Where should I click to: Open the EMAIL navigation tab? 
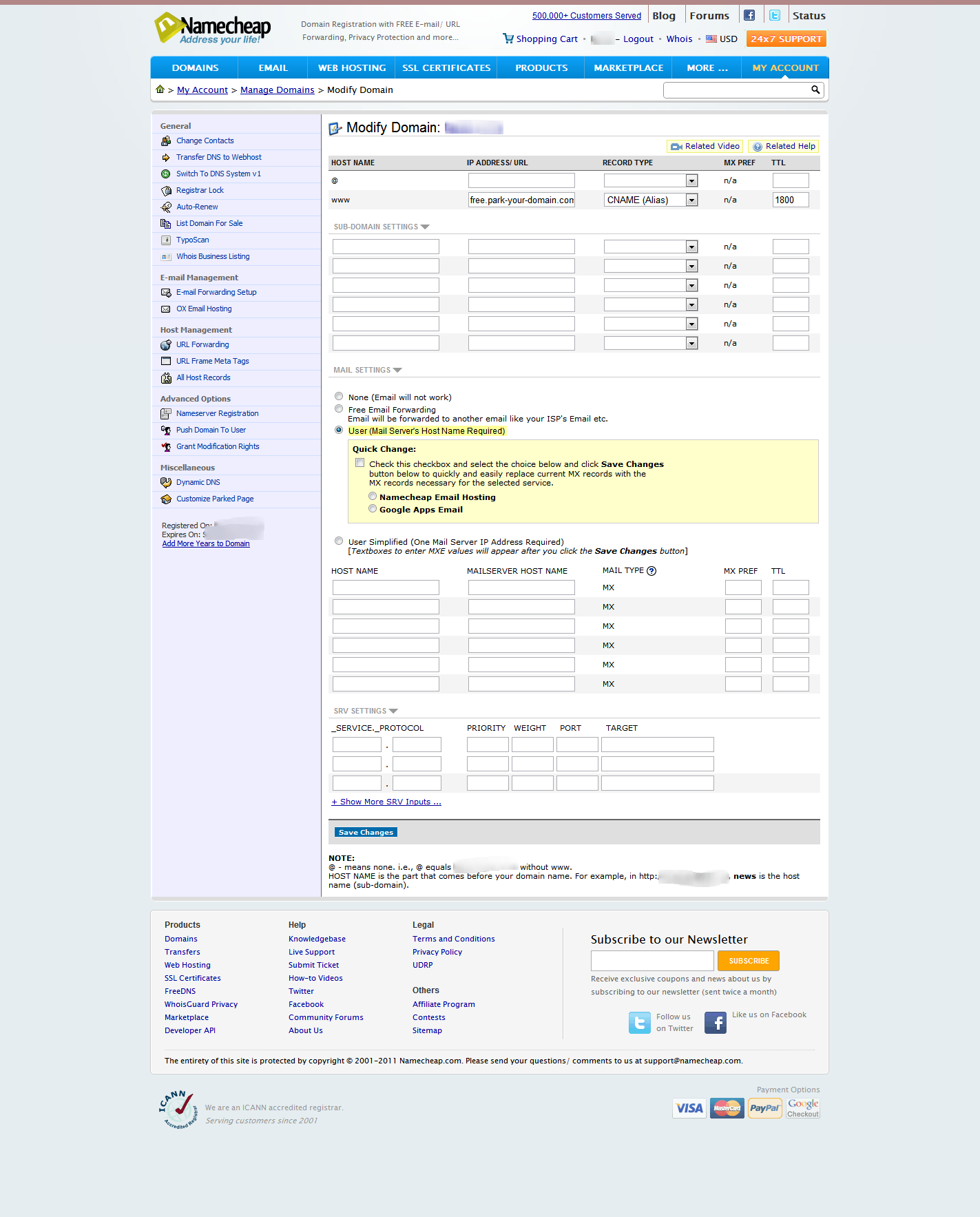click(x=273, y=67)
